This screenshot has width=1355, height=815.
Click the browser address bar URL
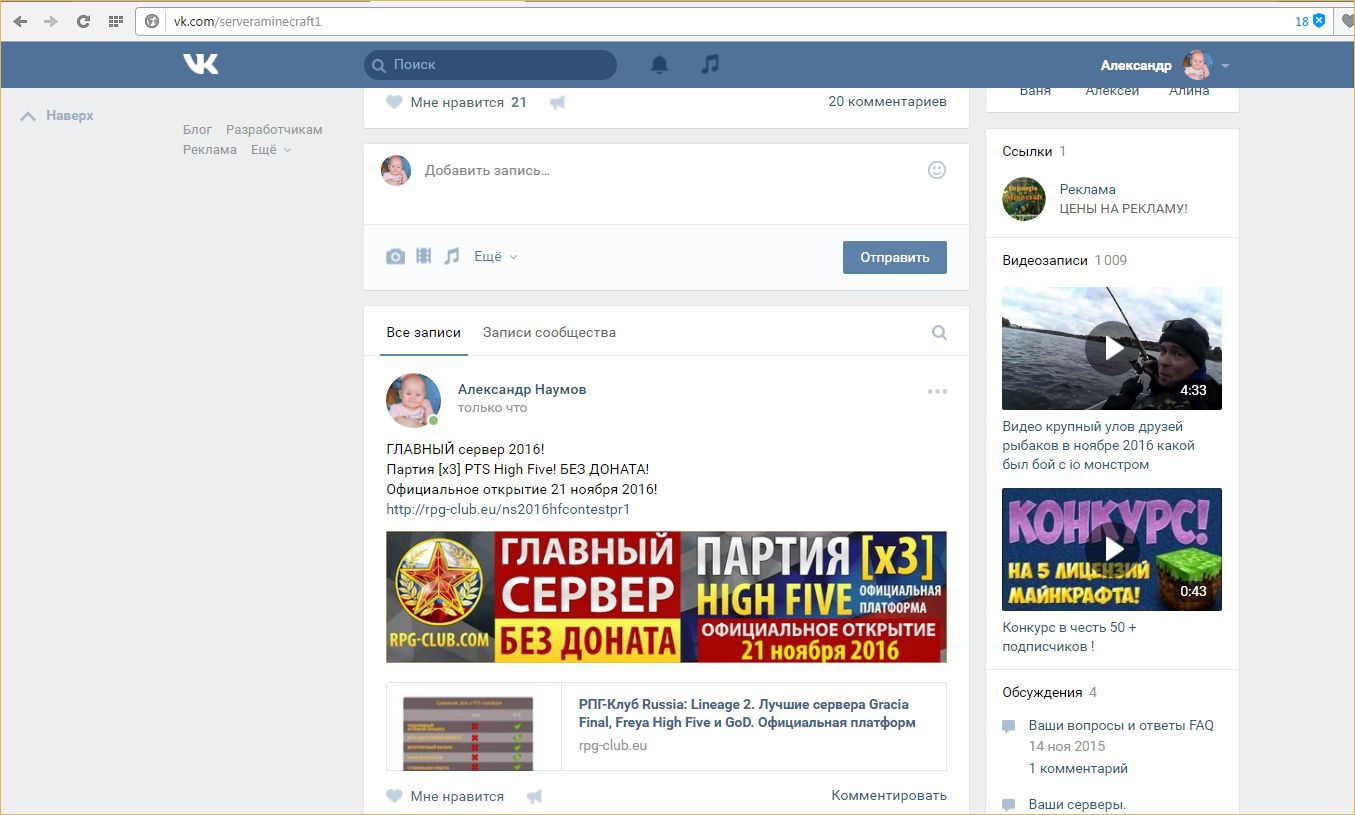[248, 21]
